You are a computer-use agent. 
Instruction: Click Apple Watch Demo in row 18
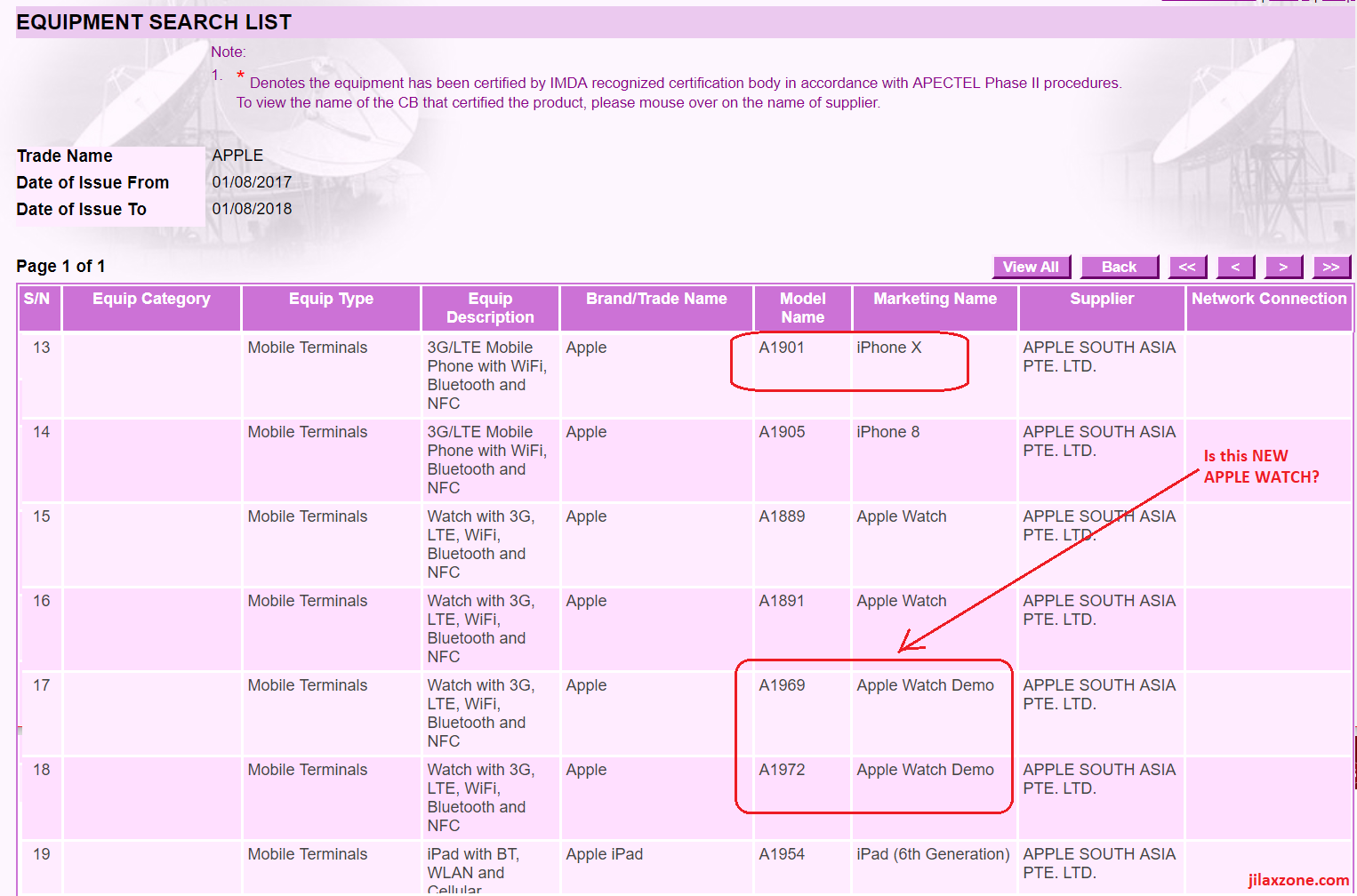click(925, 770)
